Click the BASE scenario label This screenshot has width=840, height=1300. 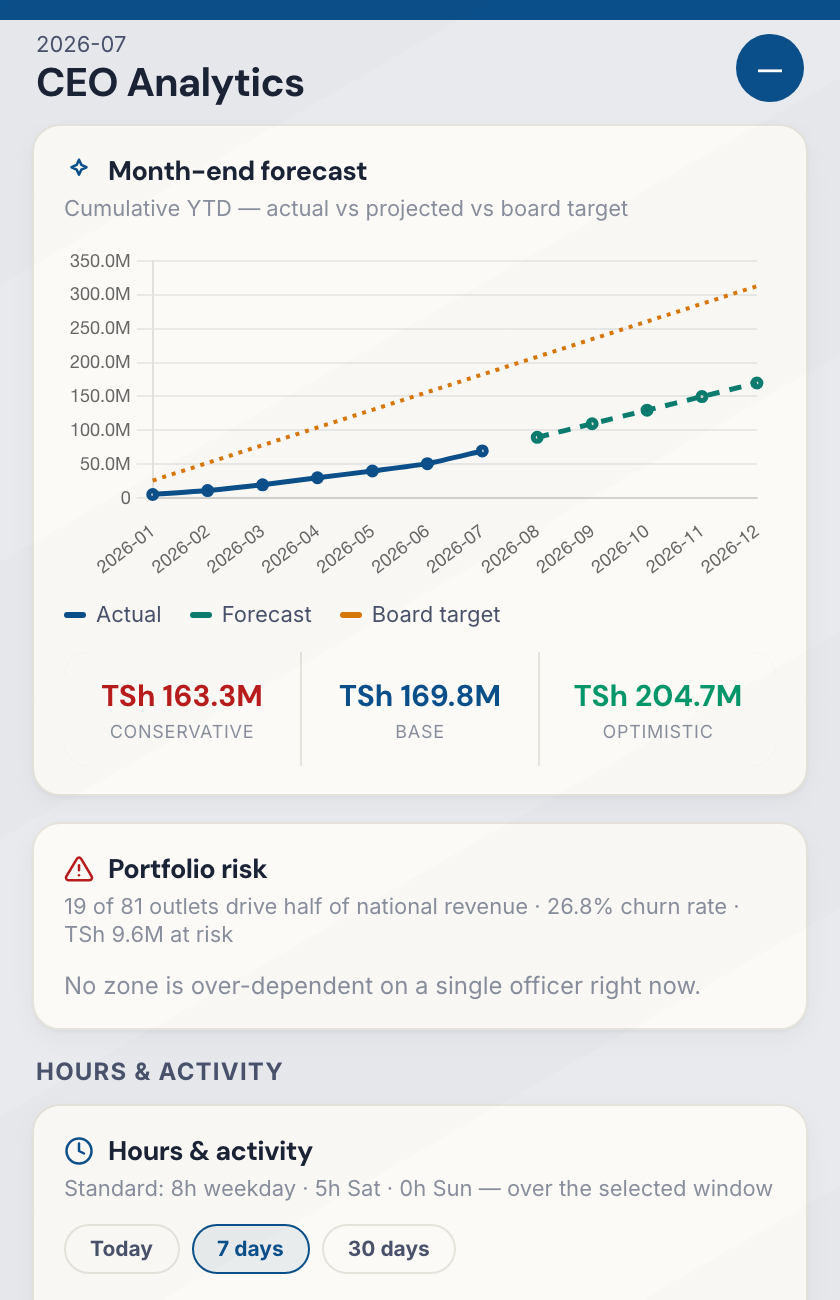pyautogui.click(x=420, y=732)
